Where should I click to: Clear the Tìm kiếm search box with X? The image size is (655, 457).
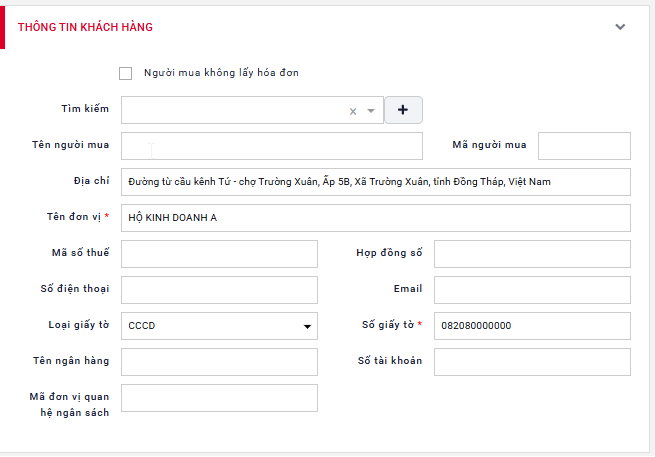pyautogui.click(x=352, y=111)
